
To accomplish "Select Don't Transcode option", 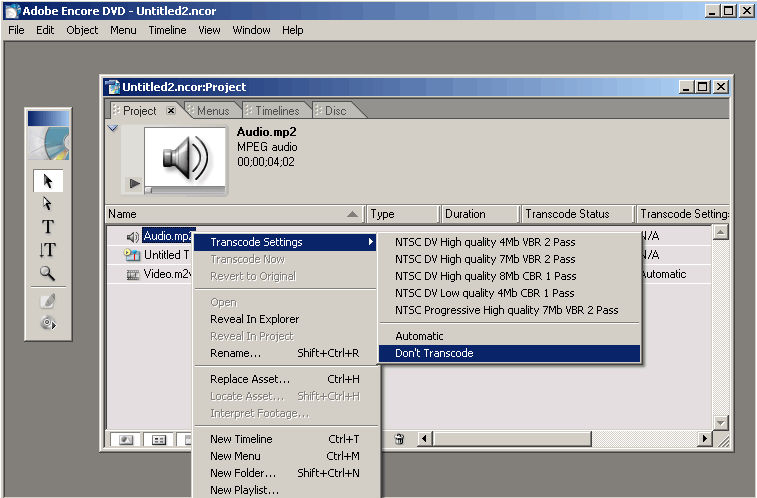I will pos(509,353).
